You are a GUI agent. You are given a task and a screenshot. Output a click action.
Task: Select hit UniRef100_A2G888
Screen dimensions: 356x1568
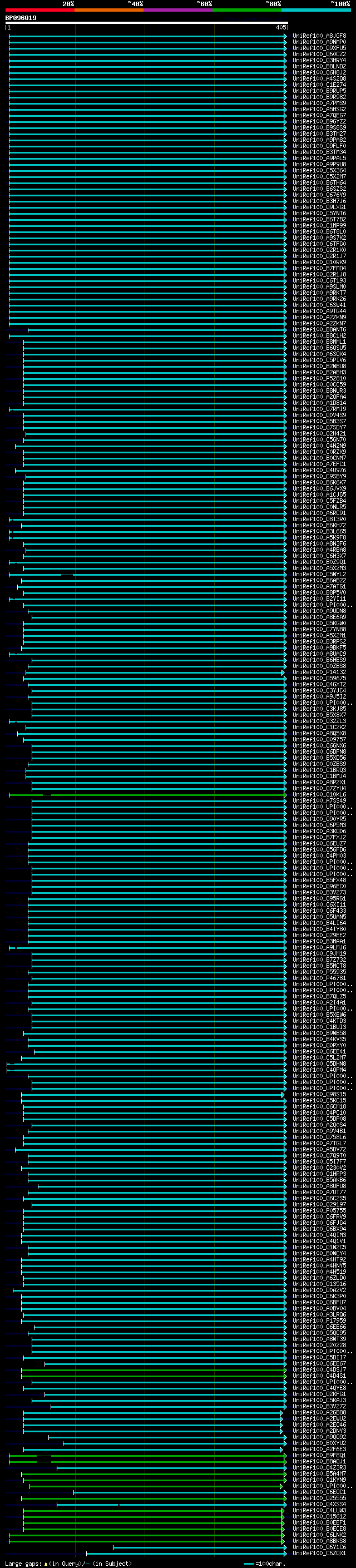319,1412
